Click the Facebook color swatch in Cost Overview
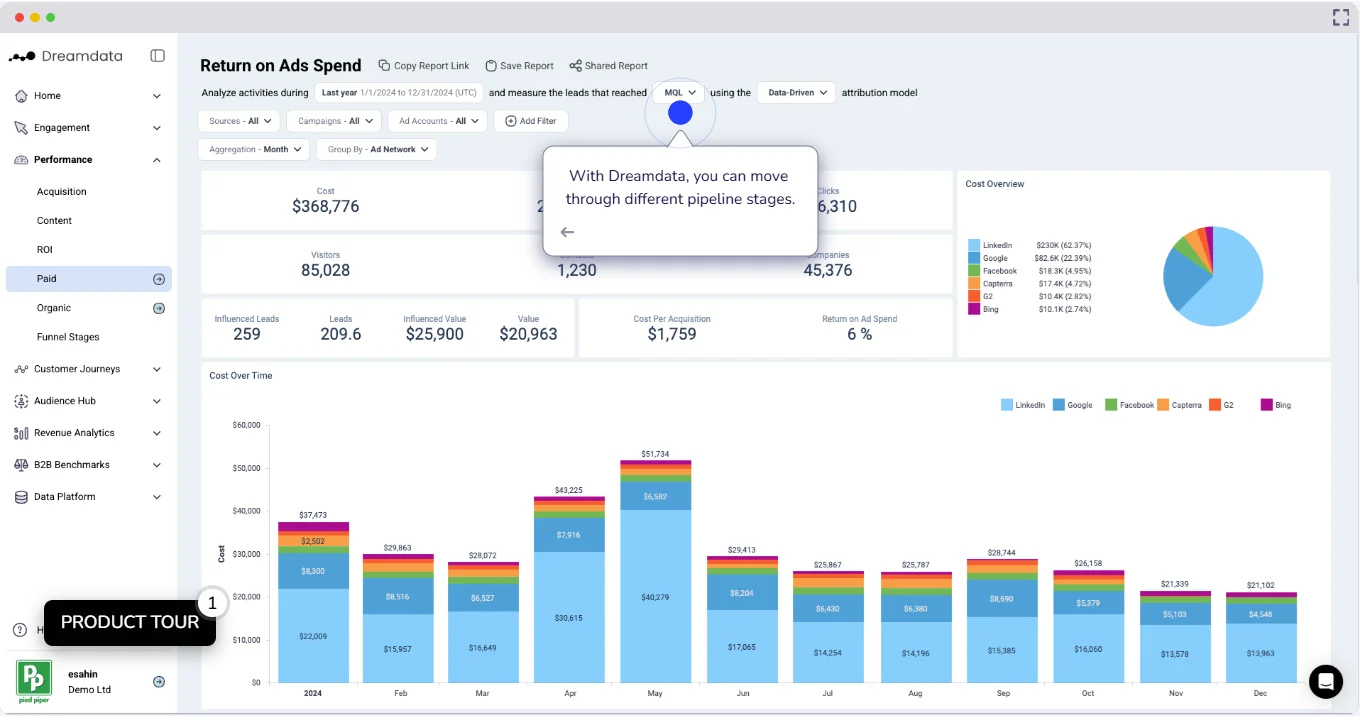The image size is (1360, 716). pyautogui.click(x=972, y=270)
